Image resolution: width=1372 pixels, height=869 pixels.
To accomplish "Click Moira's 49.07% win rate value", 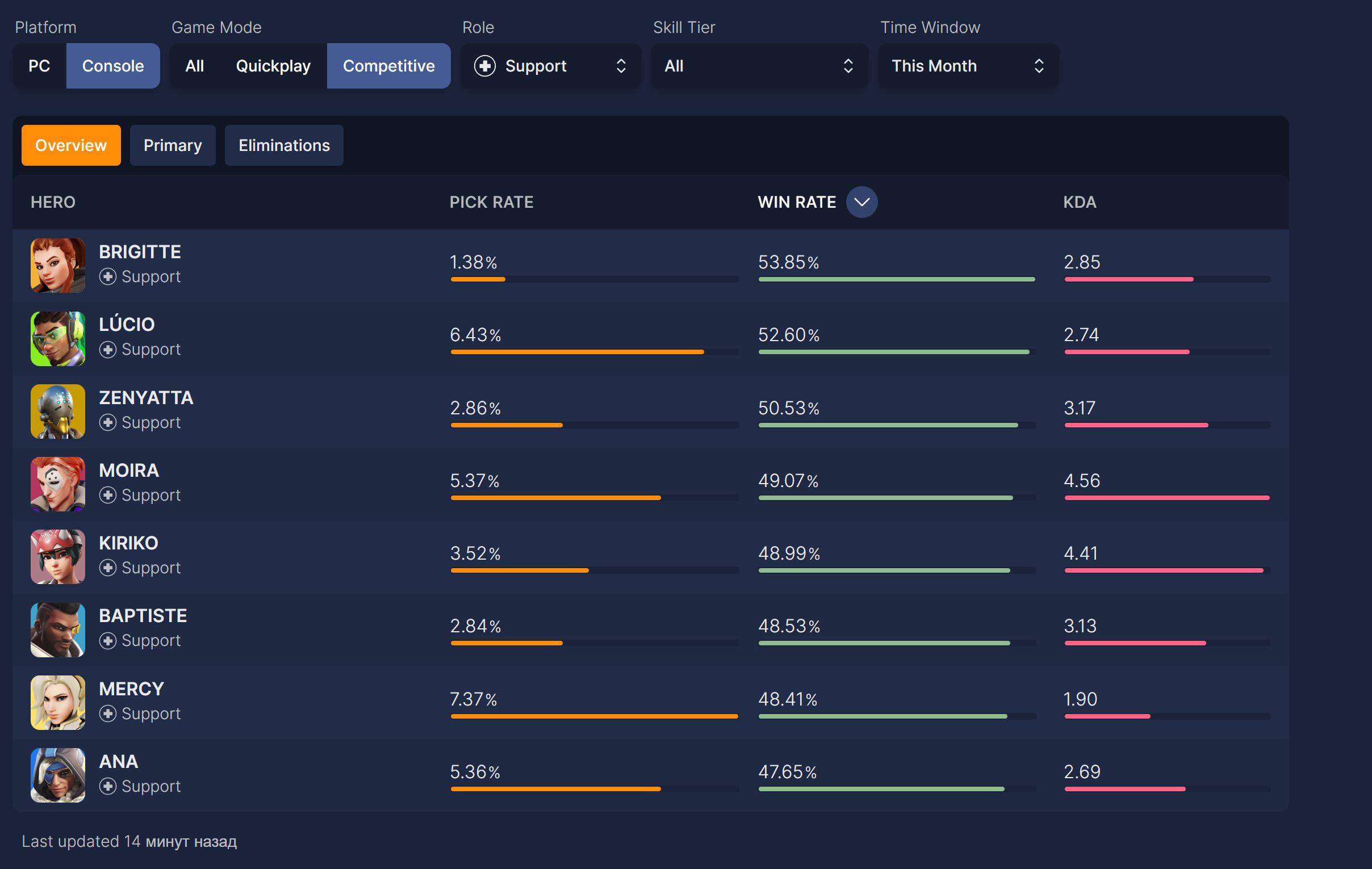I will point(789,481).
